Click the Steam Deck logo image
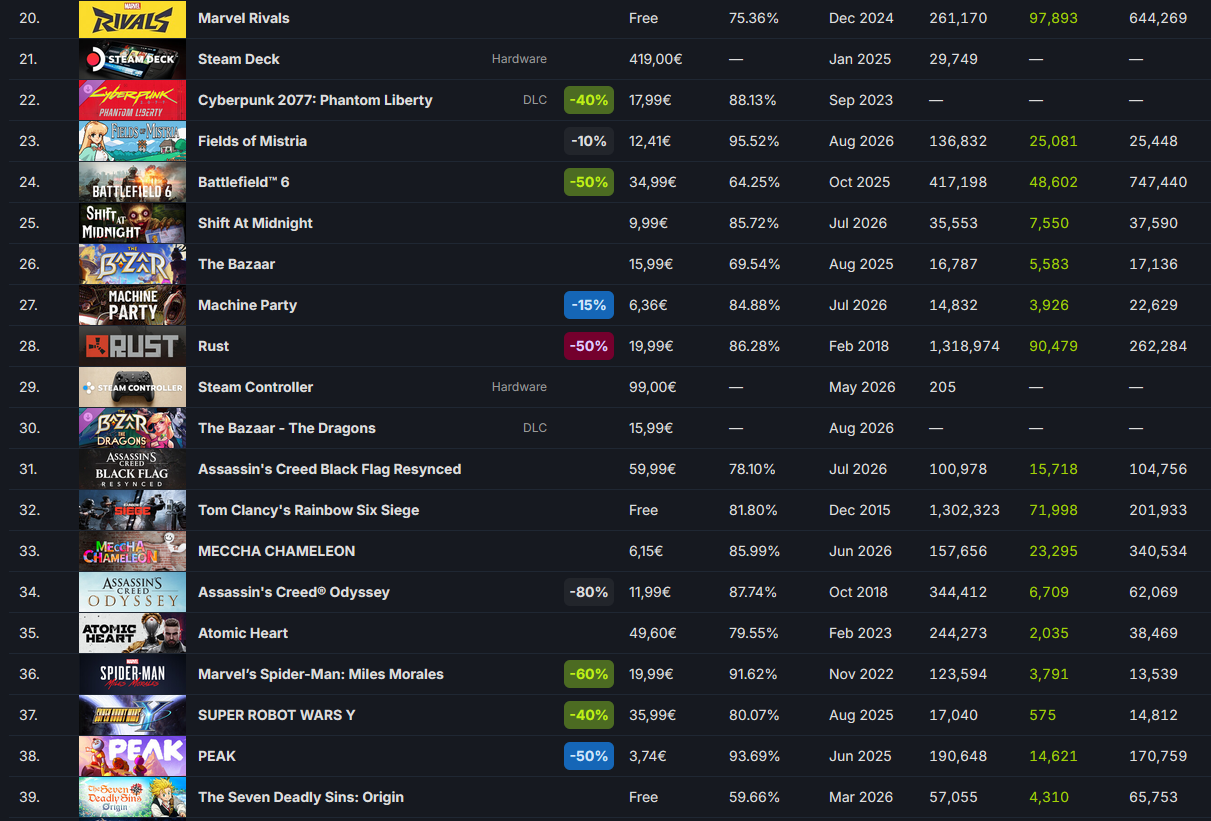Screen dimensions: 1211x821 click(132, 59)
